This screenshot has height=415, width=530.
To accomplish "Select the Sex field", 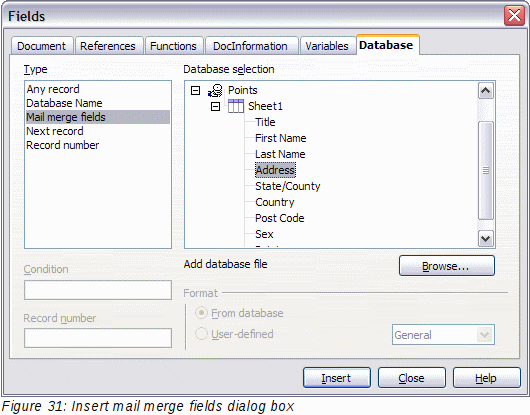I will coord(264,234).
